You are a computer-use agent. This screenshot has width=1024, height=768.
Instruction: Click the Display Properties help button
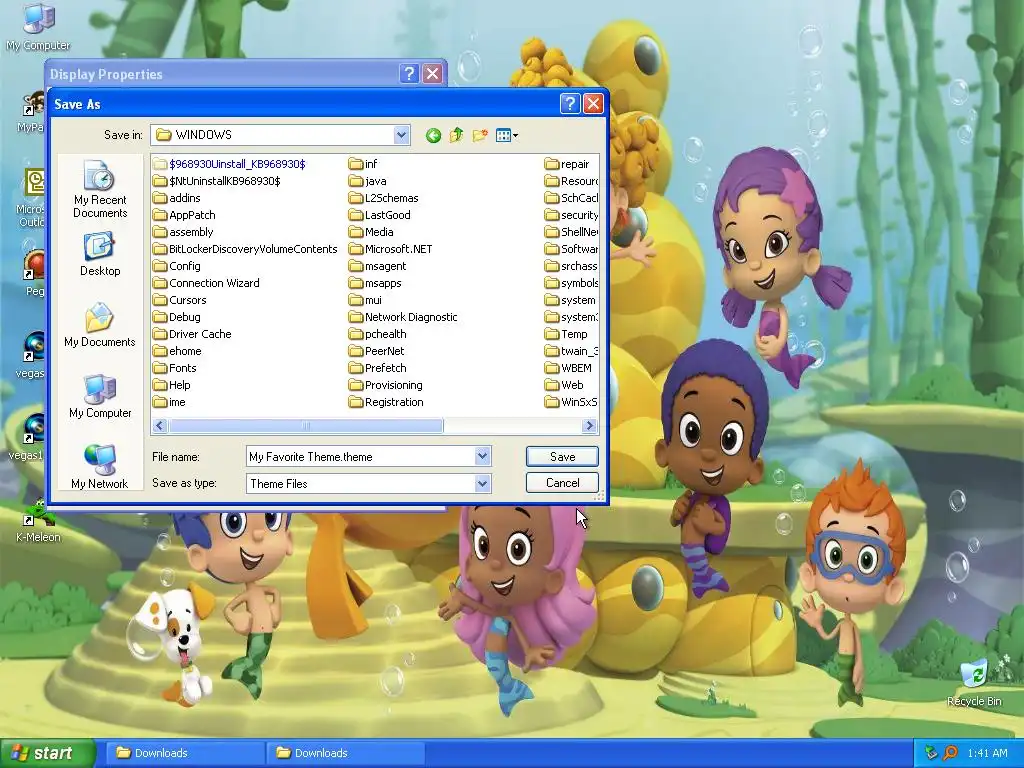click(409, 73)
